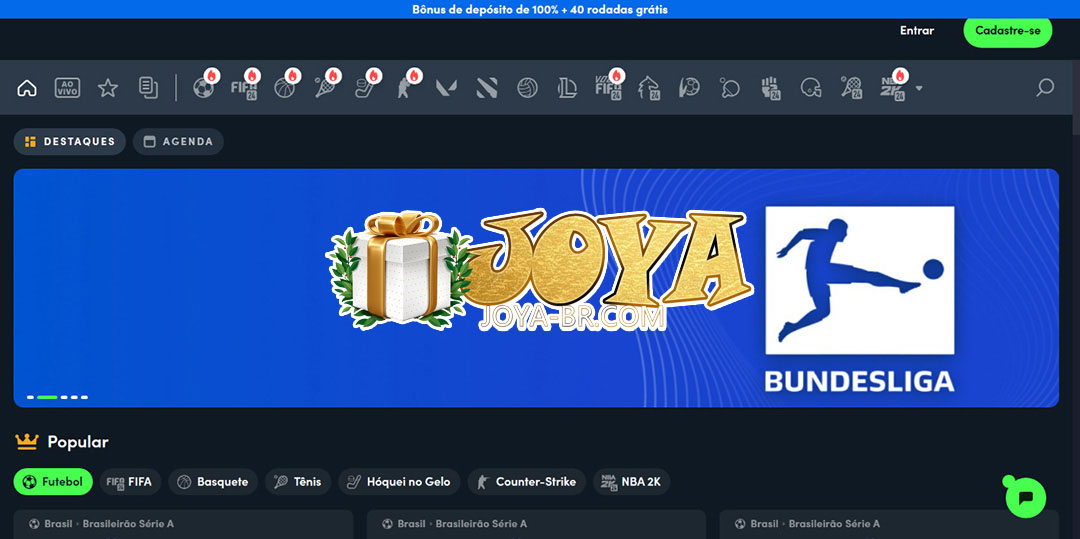Select the Dota 2 logo icon

pyautogui.click(x=487, y=88)
